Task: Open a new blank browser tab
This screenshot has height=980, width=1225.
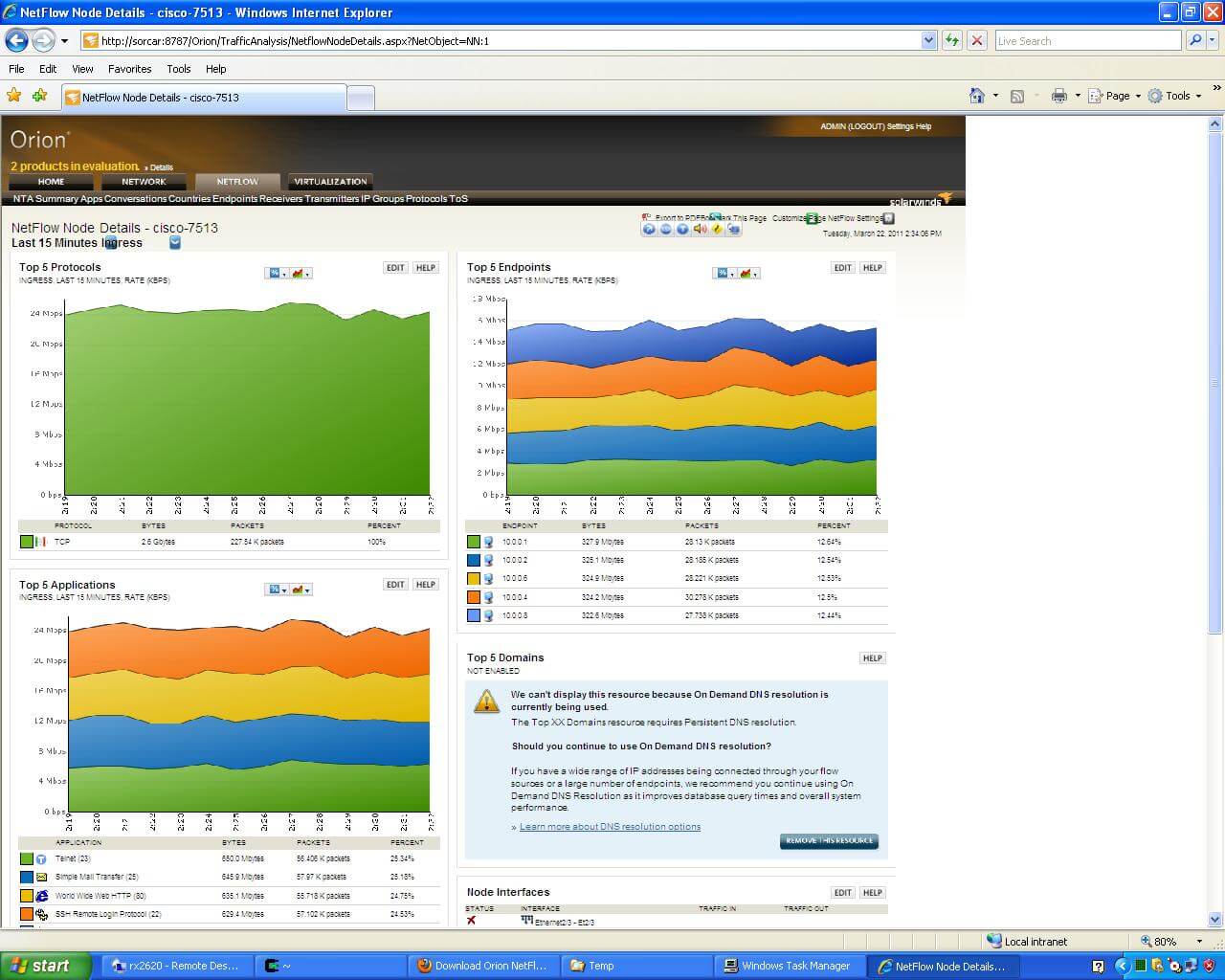Action: [360, 98]
